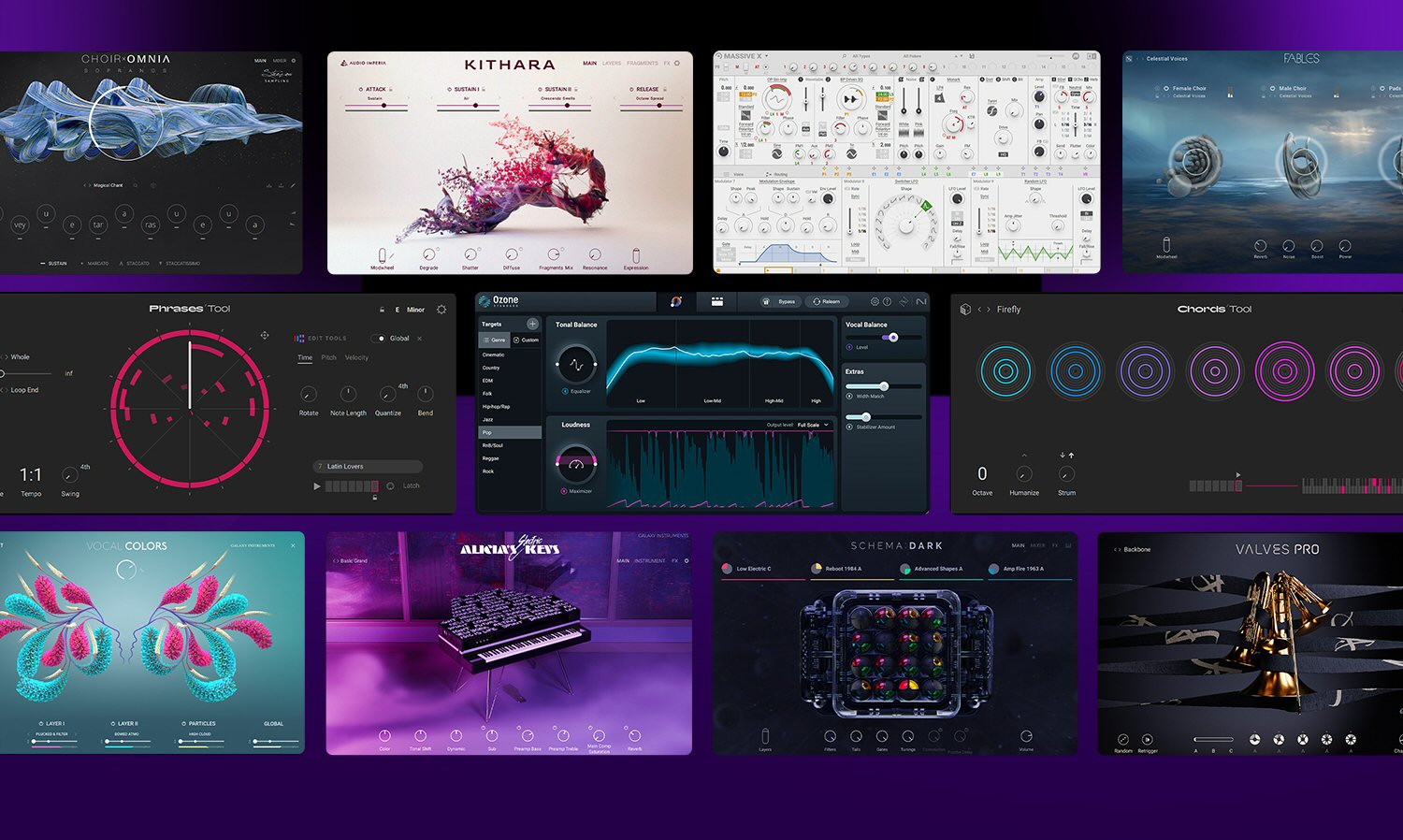Screen dimensions: 1403x840
Task: Click the crosshair target icon beside the phrase wheel
Action: [x=265, y=335]
